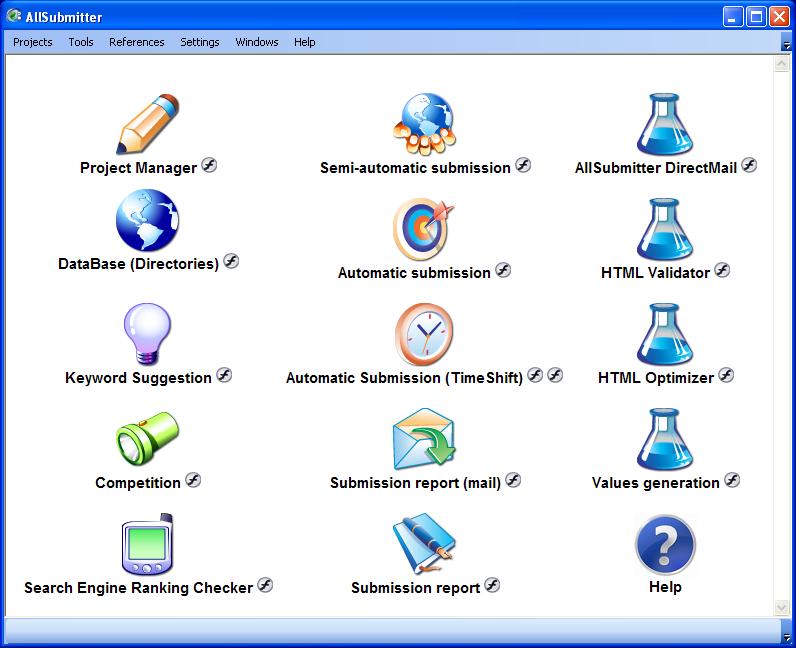Open the References menu
Image resolution: width=796 pixels, height=648 pixels.
coord(137,42)
